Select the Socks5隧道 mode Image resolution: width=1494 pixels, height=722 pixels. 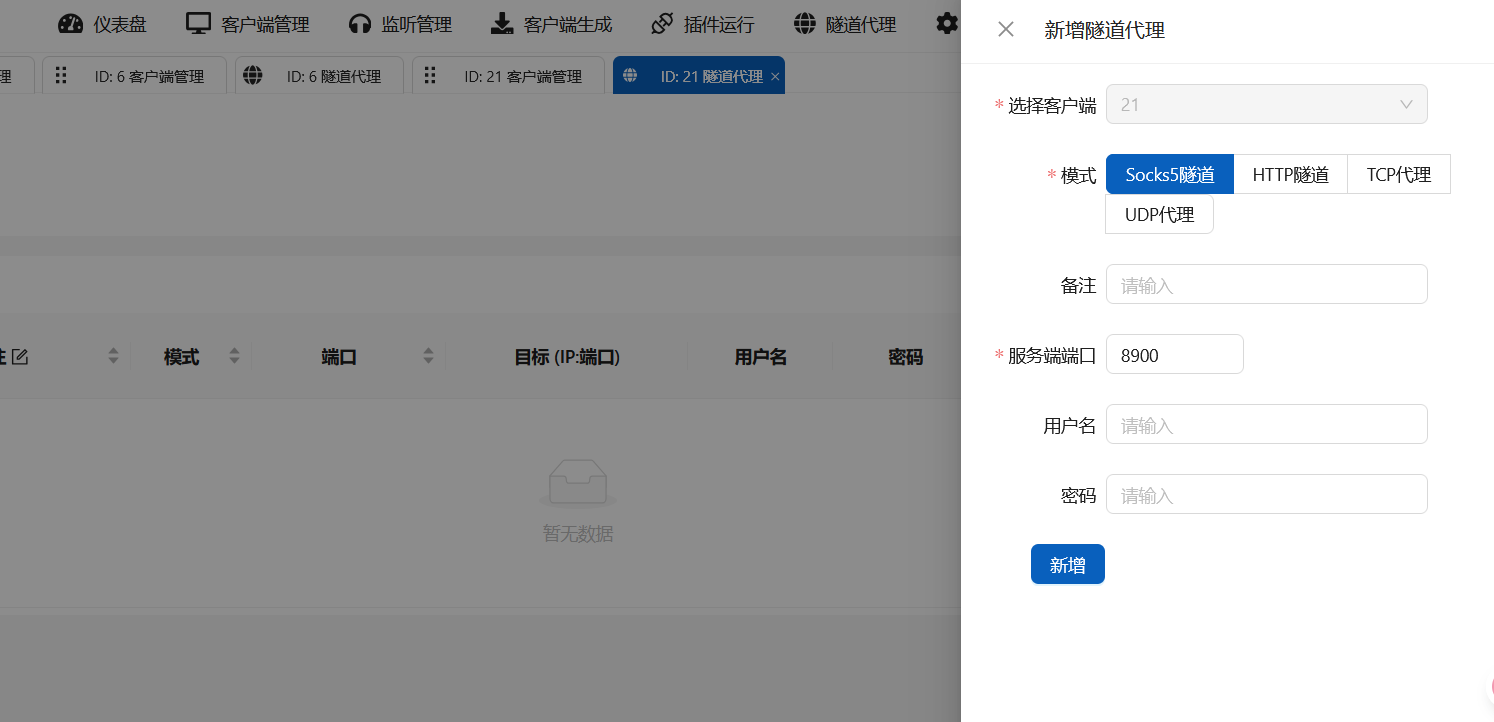click(x=1169, y=175)
